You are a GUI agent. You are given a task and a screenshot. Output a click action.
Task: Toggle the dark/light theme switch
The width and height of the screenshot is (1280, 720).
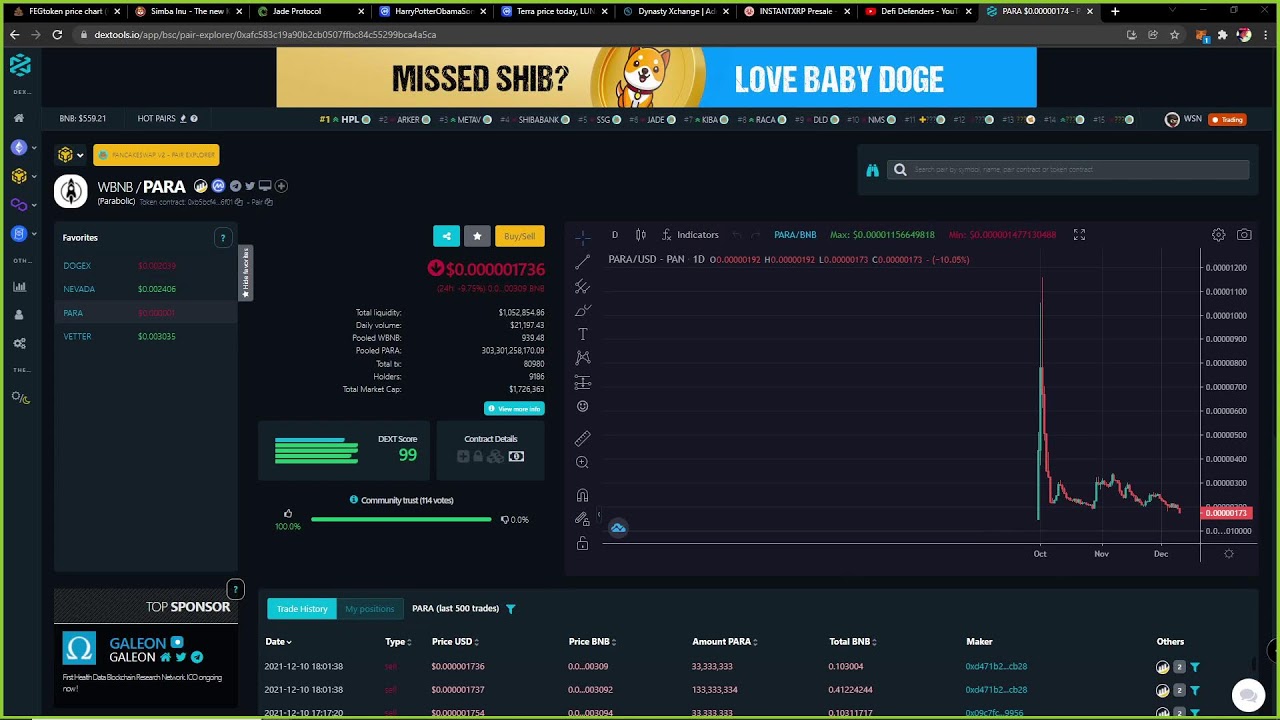pos(20,398)
